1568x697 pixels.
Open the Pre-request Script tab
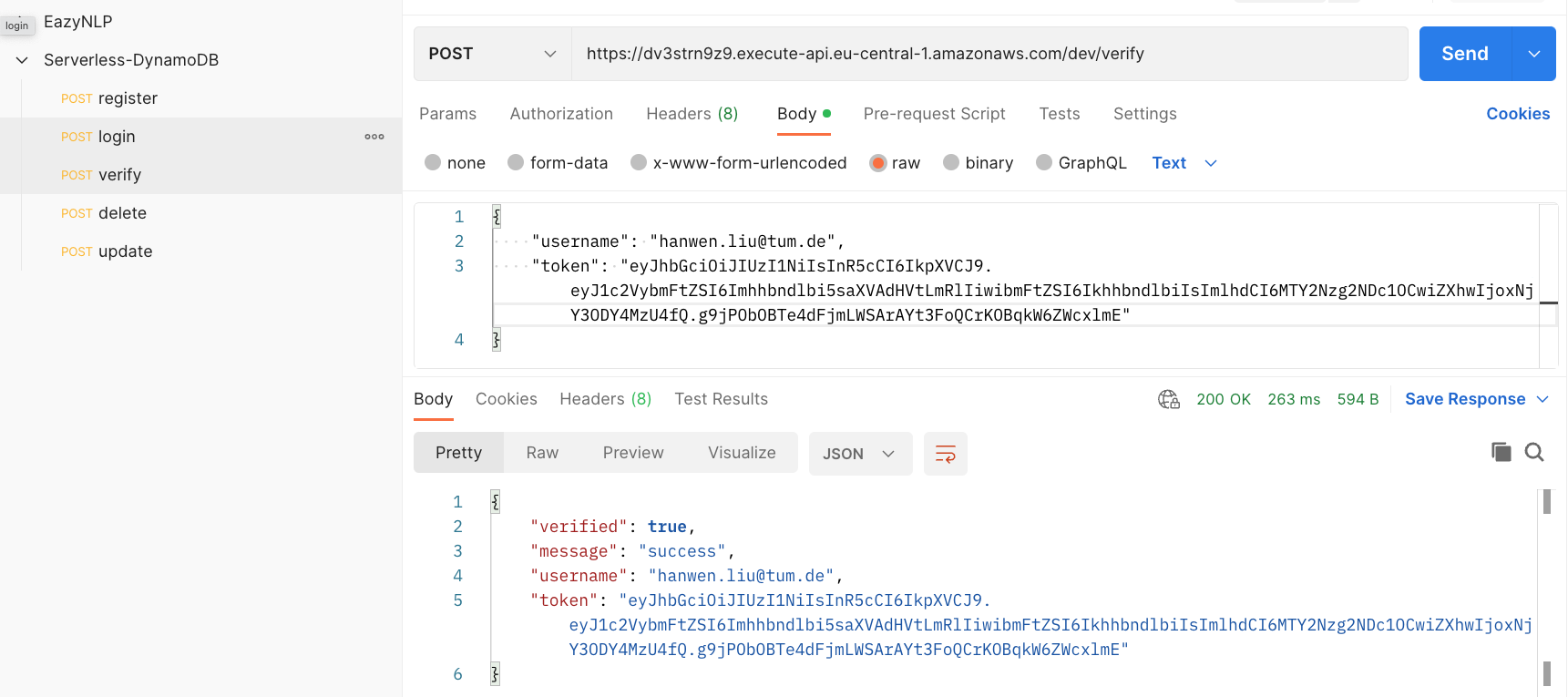pos(934,114)
